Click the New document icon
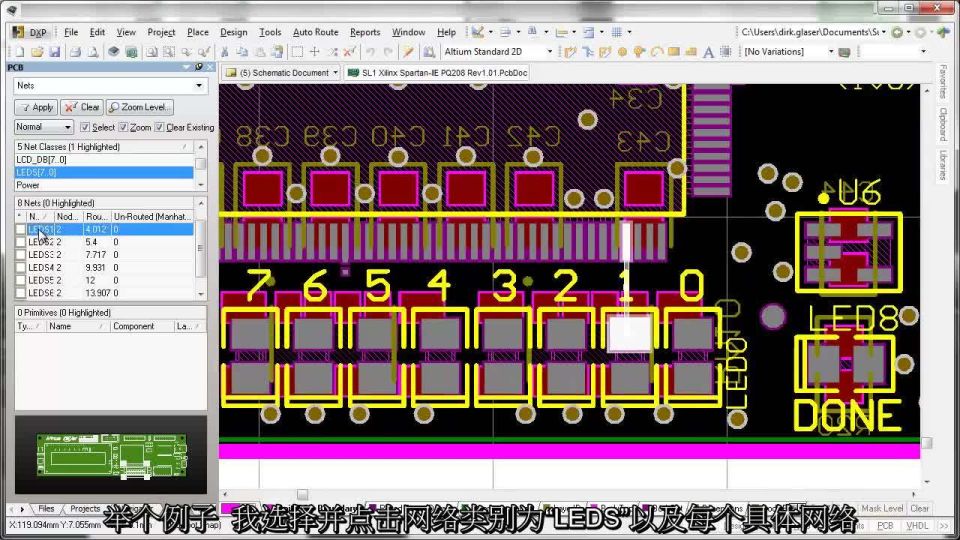The height and width of the screenshot is (540, 960). [x=19, y=52]
